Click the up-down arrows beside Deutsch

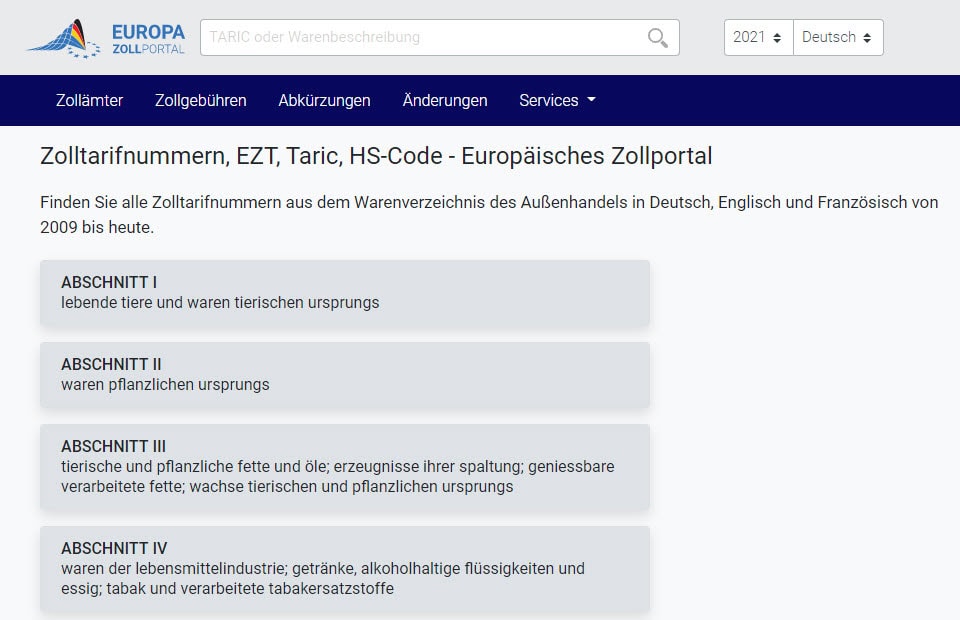867,38
